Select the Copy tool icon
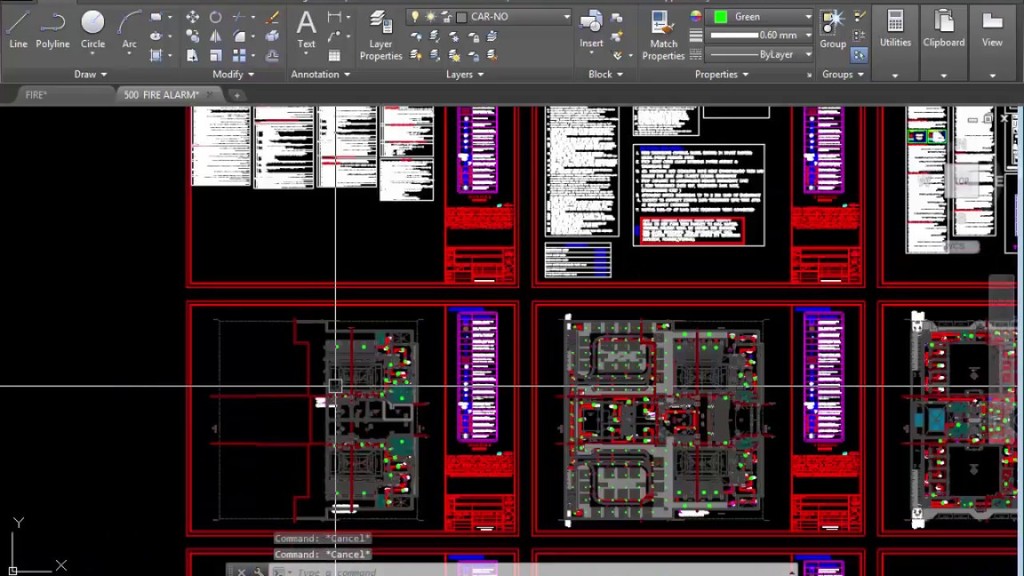Image resolution: width=1024 pixels, height=576 pixels. pyautogui.click(x=192, y=36)
